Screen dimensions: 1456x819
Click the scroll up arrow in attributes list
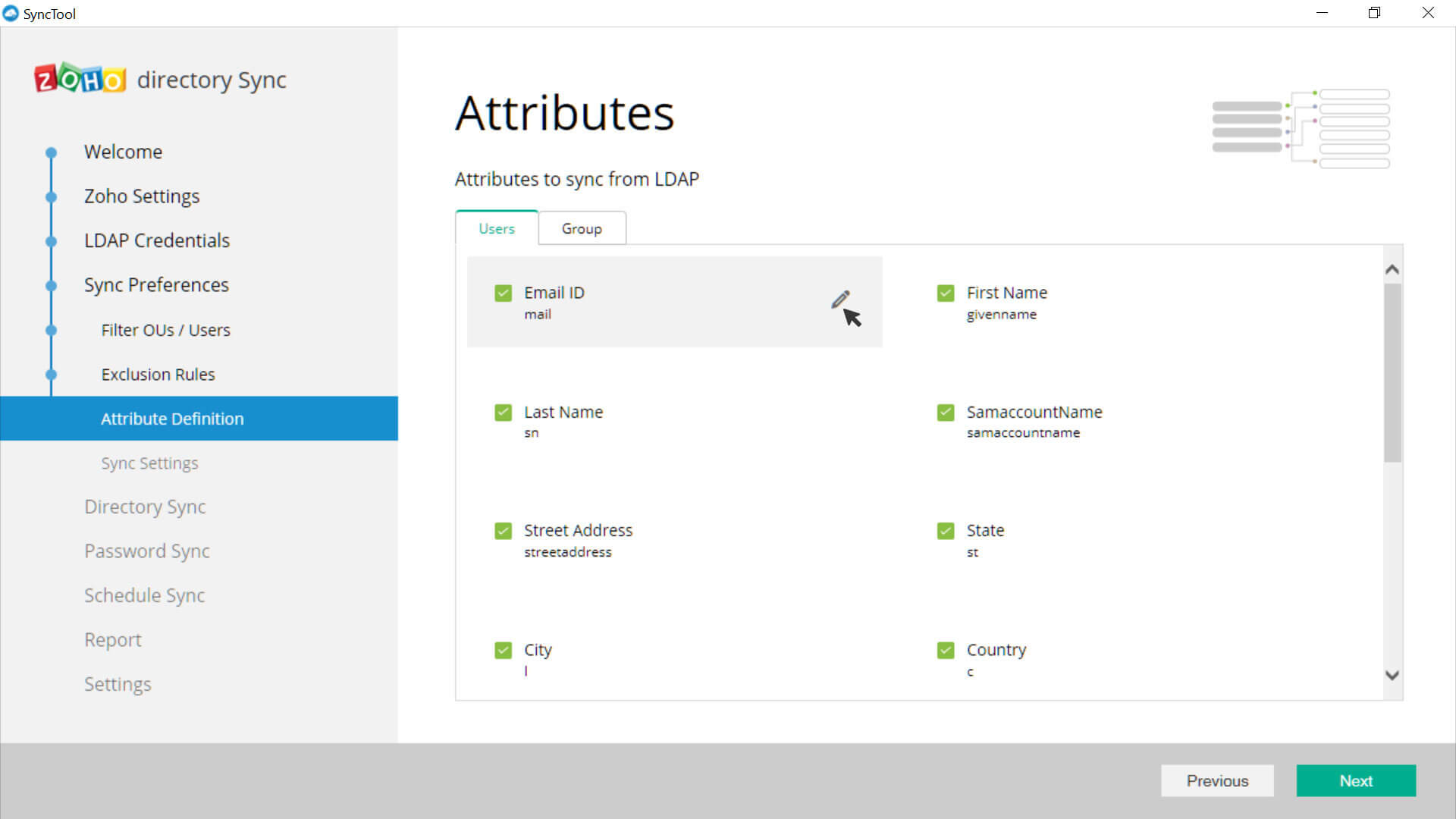click(x=1392, y=270)
